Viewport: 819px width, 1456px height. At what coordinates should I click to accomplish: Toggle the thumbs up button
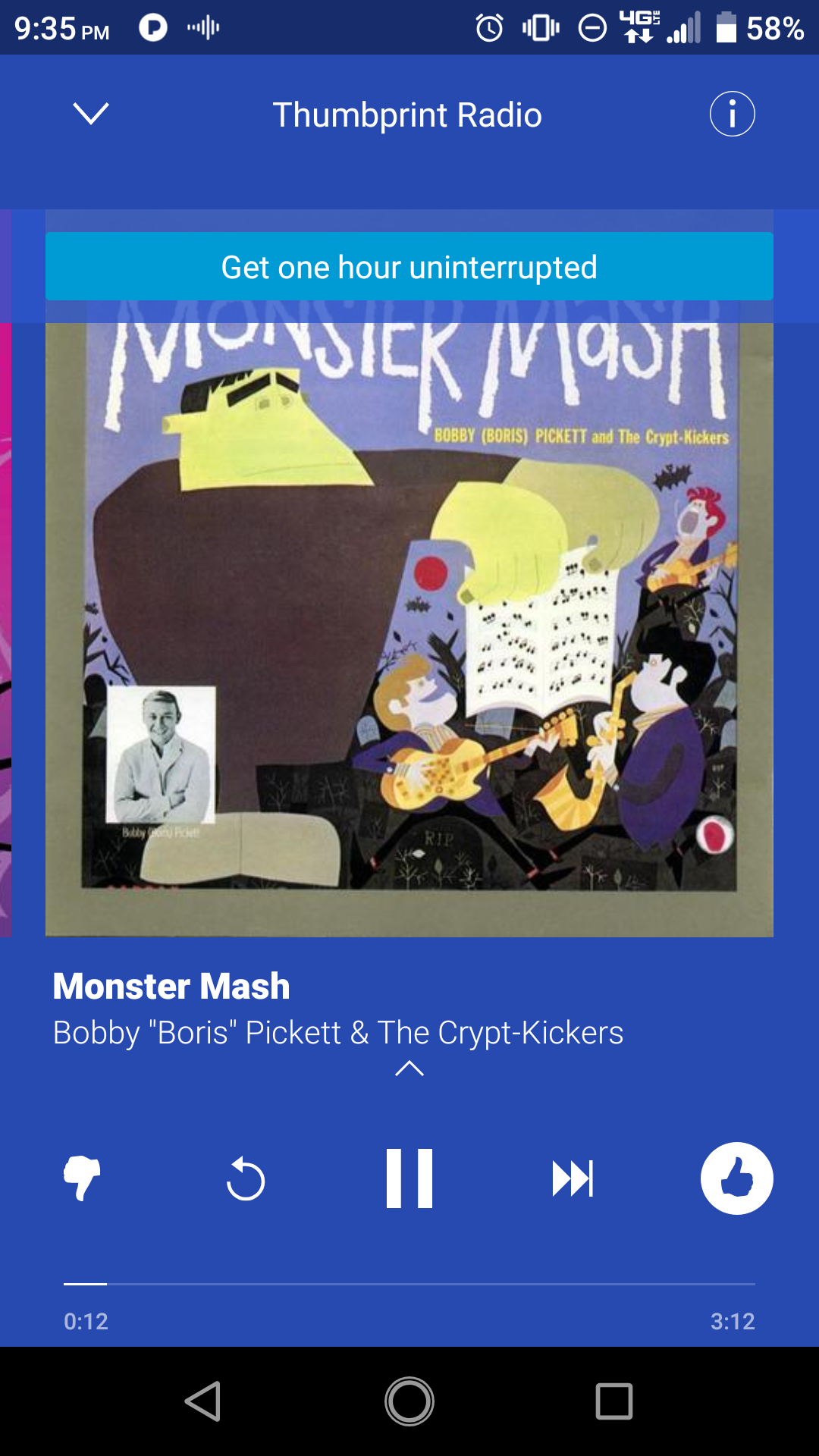pos(736,1178)
